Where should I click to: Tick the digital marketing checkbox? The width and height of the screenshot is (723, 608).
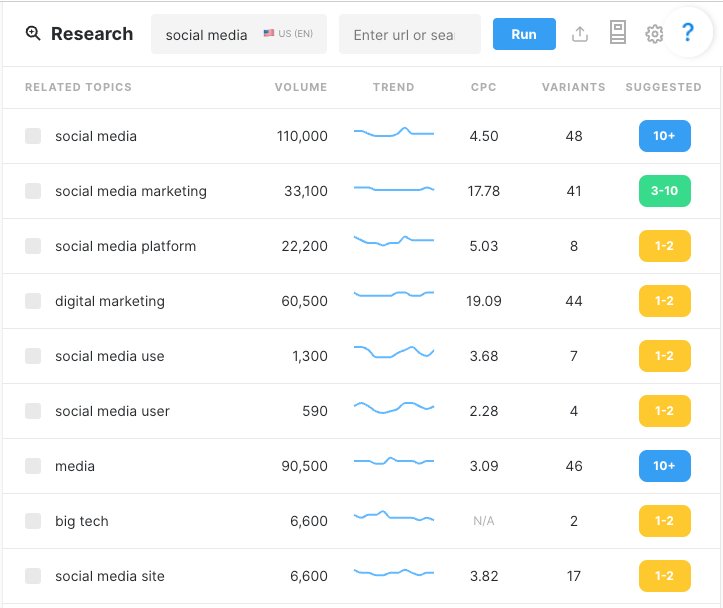point(33,301)
